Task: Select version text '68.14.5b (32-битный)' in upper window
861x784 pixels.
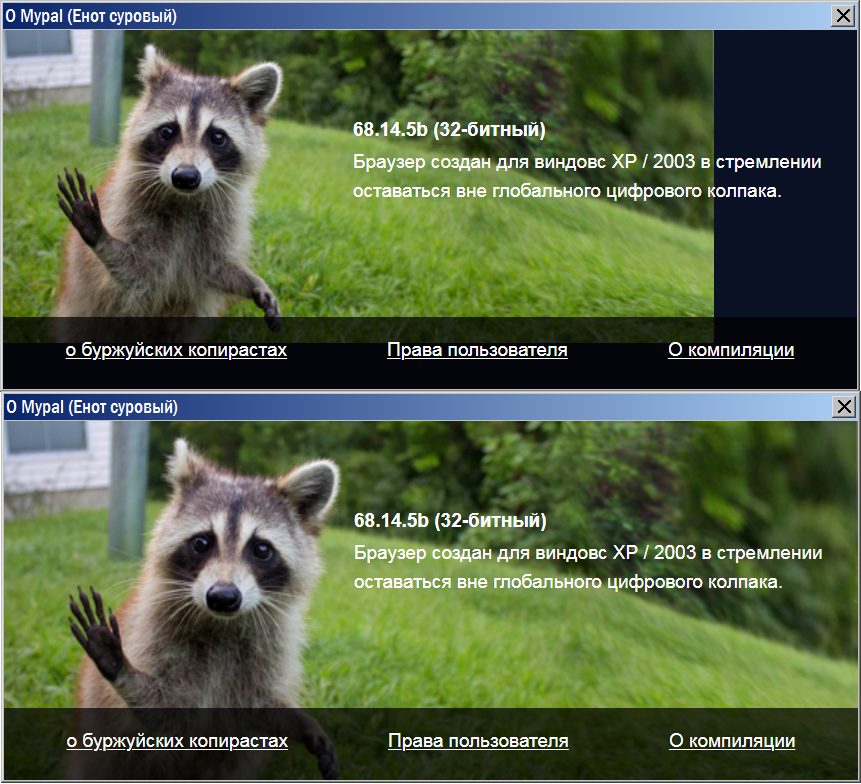Action: click(x=449, y=130)
